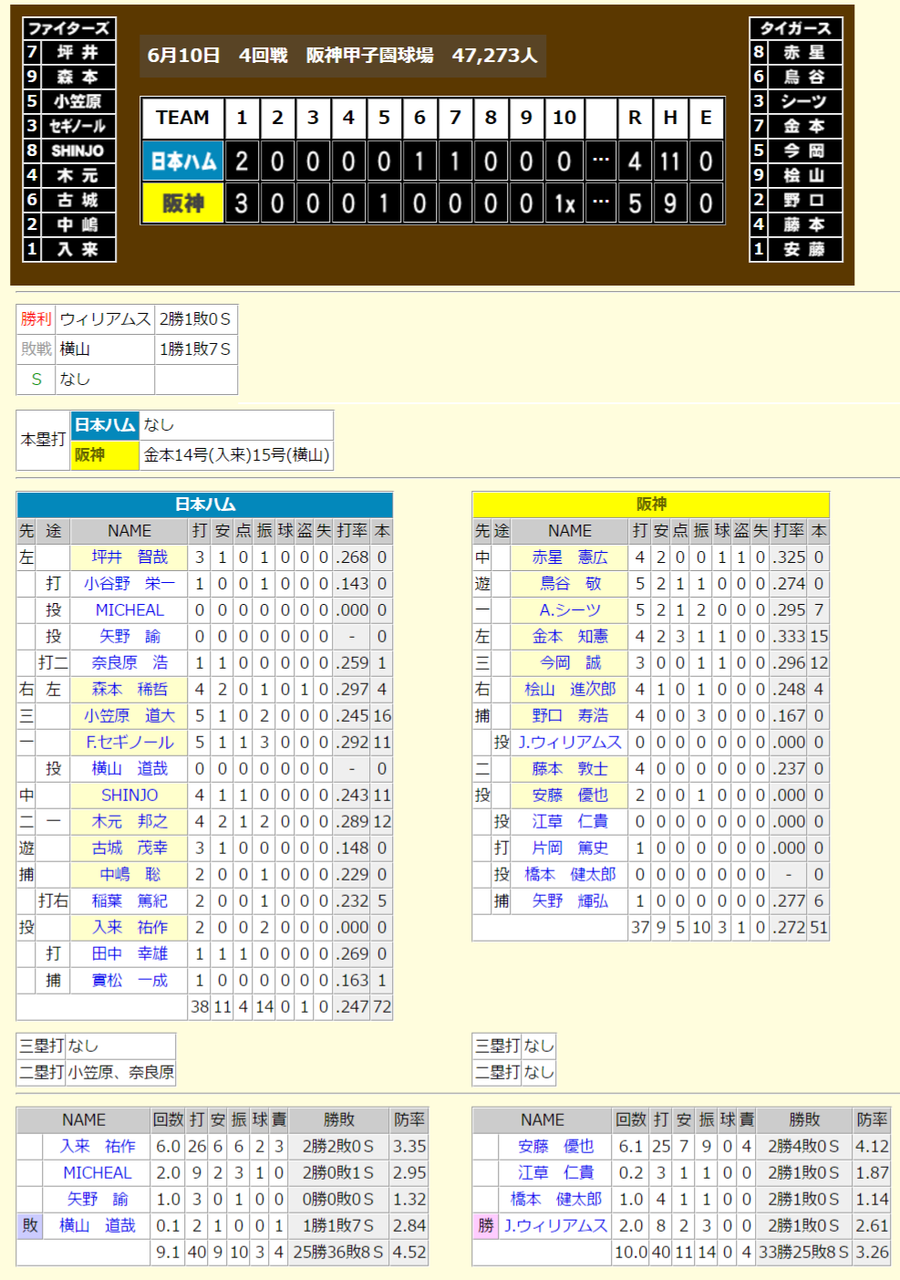Open player link 今岡 誠
This screenshot has width=900, height=1280.
coord(570,663)
